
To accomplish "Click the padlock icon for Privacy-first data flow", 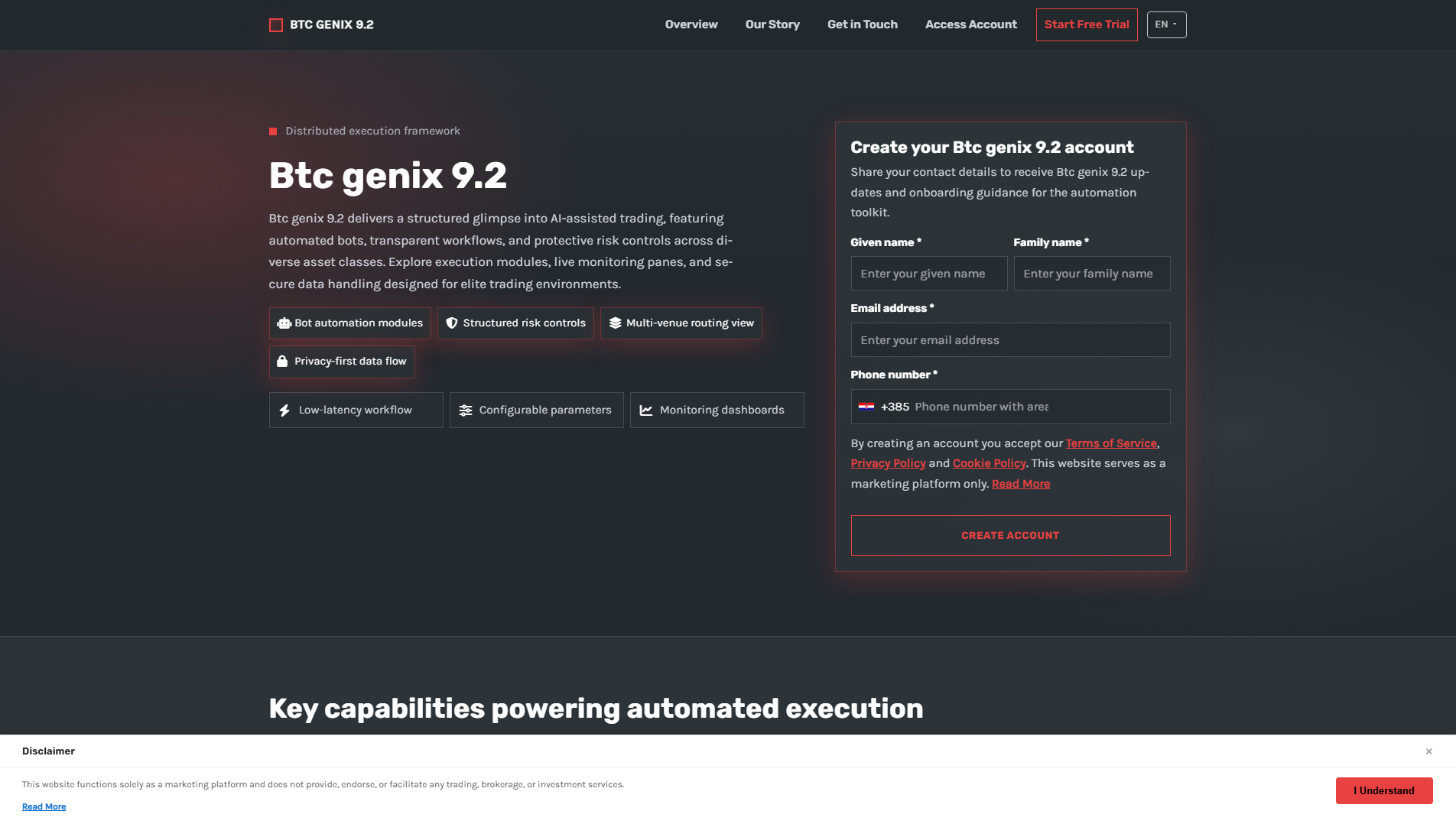I will point(282,362).
